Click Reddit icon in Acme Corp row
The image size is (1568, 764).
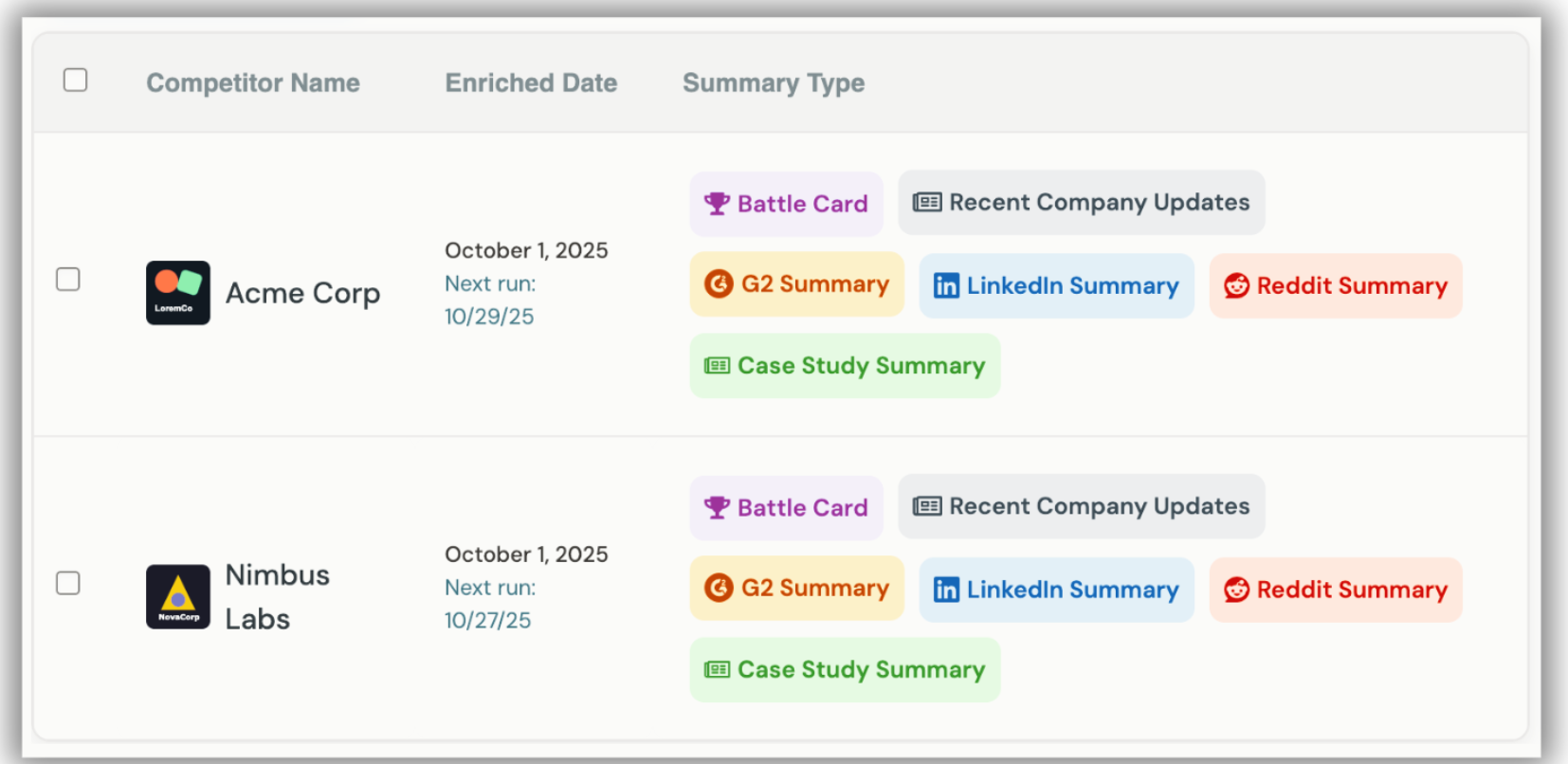pyautogui.click(x=1236, y=286)
